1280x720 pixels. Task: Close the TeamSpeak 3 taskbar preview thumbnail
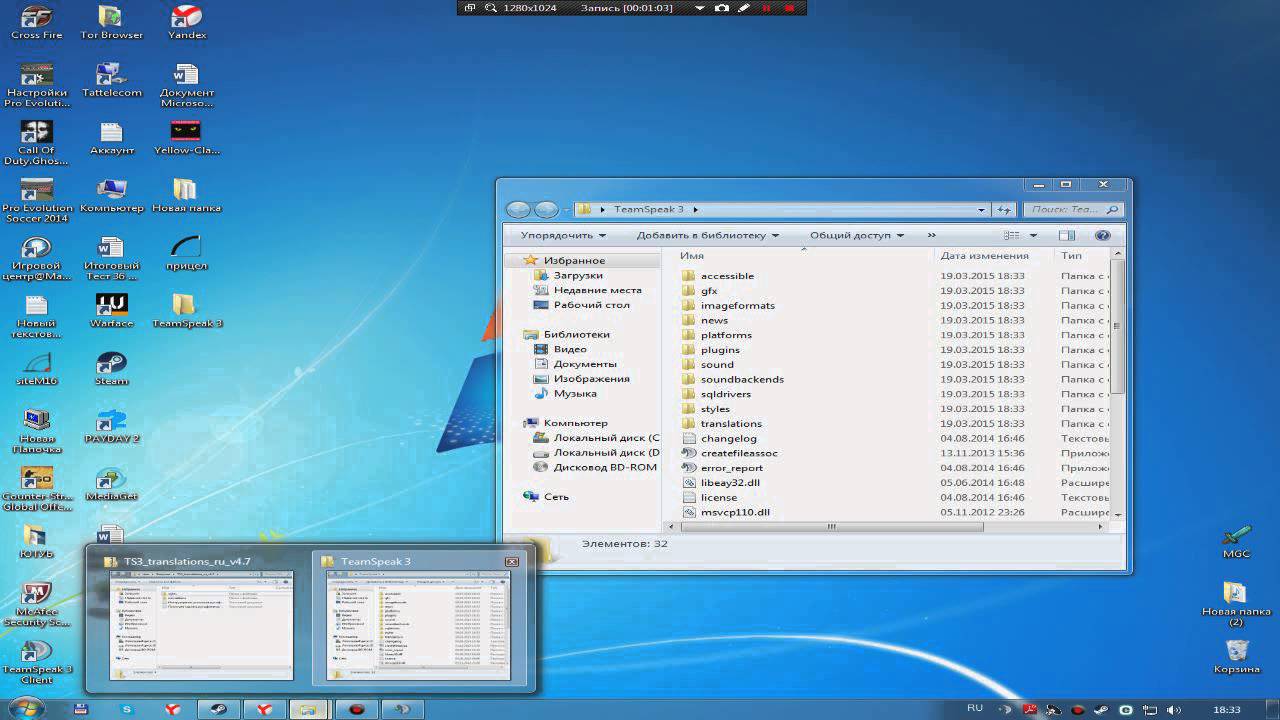(x=512, y=562)
